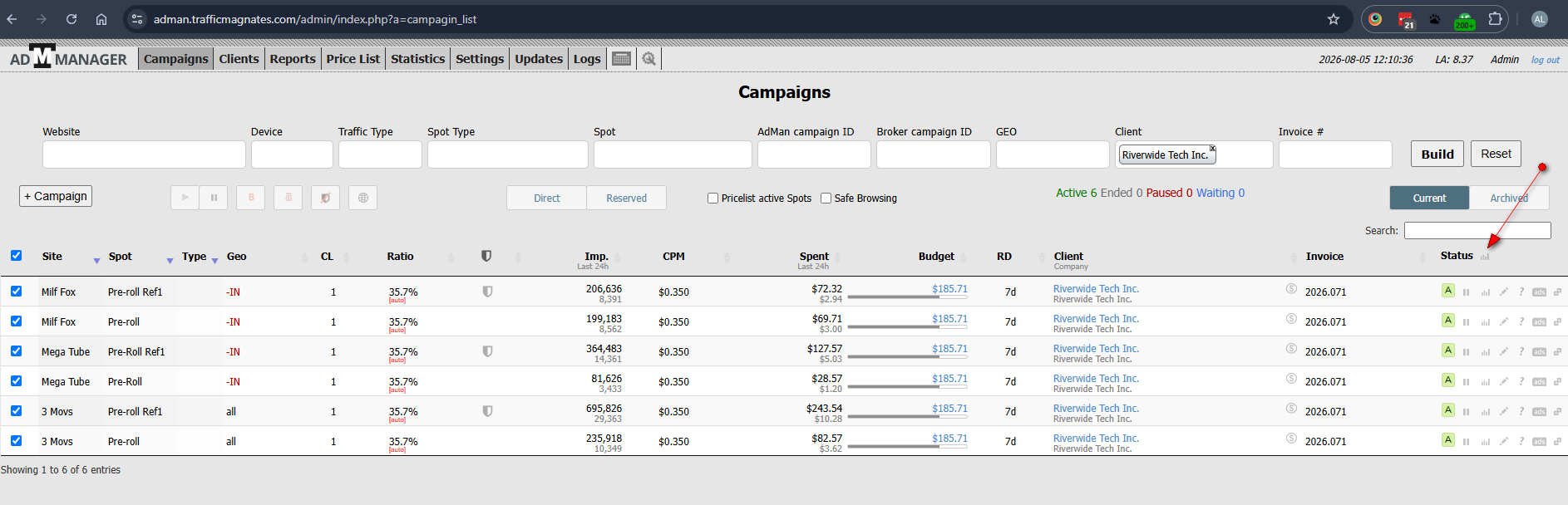Switch to the Archived tab

point(1509,198)
